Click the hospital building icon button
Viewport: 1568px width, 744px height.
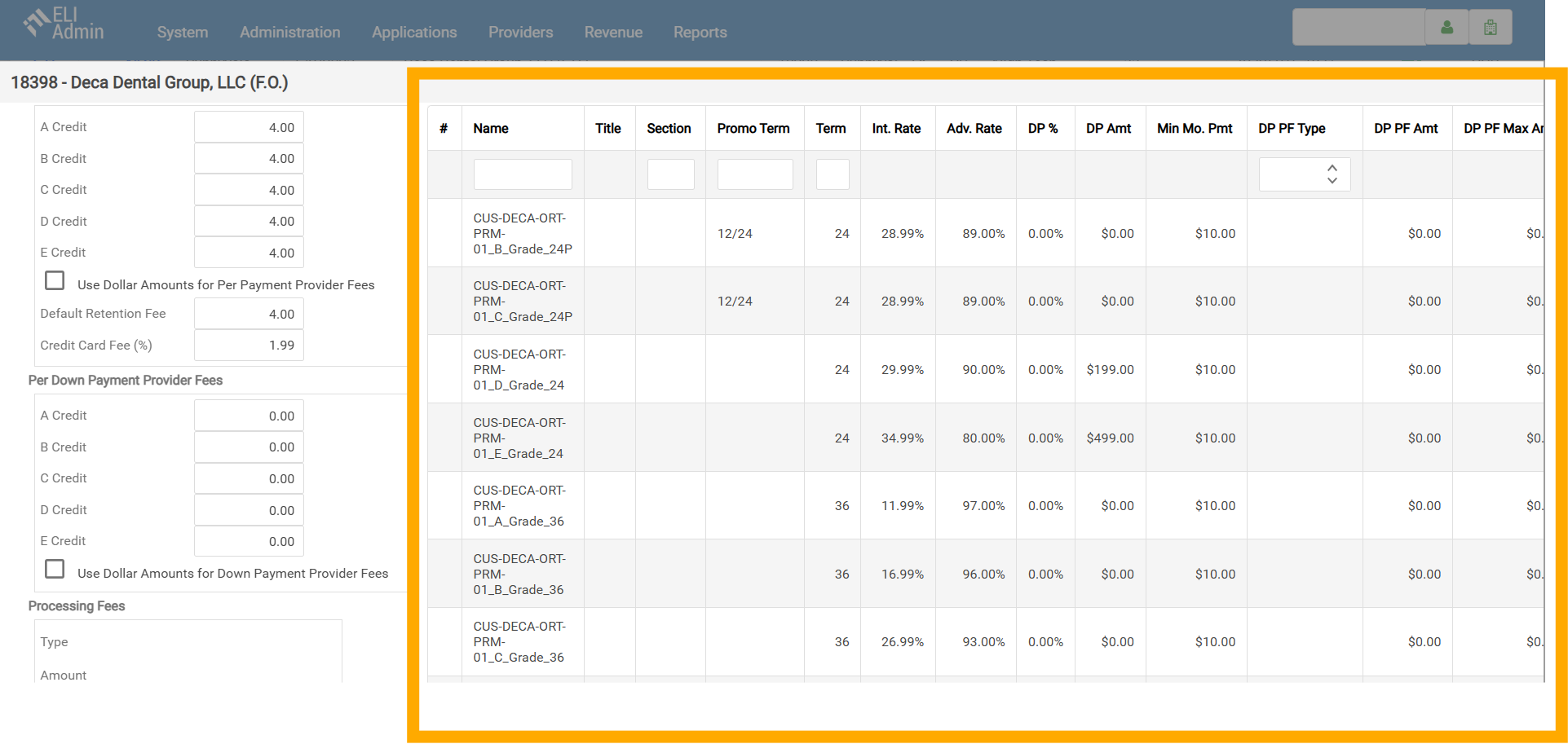1490,28
